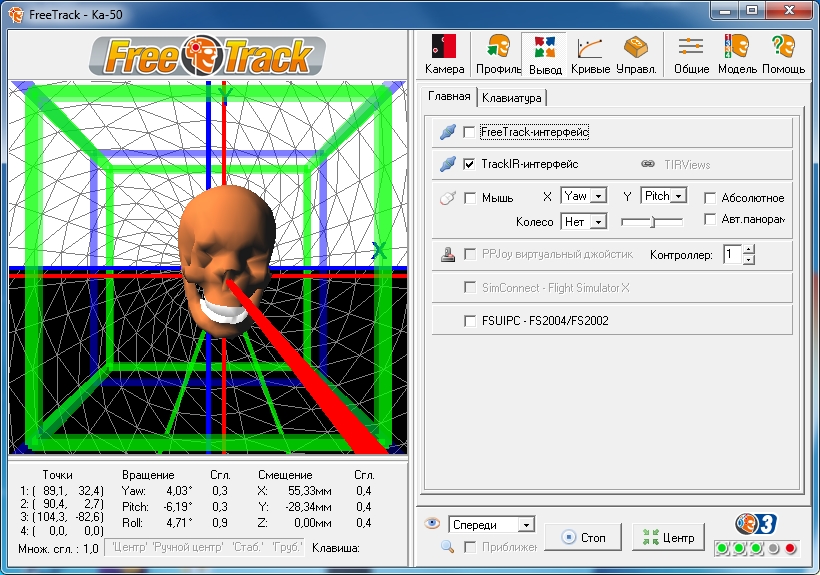Image resolution: width=820 pixels, height=575 pixels.
Task: Open the Колесо Нет dropdown
Action: coord(584,222)
